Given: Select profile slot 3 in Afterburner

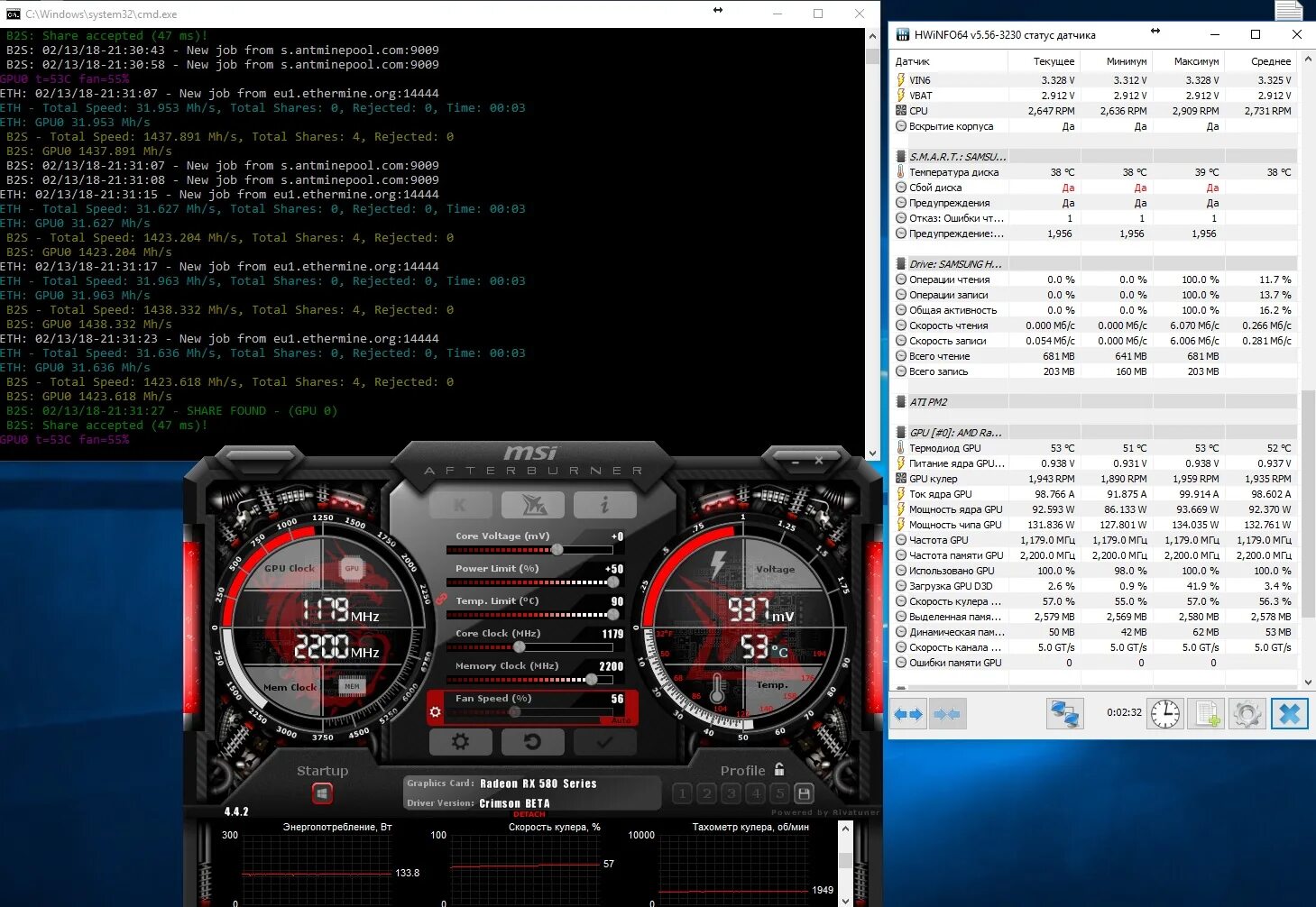Looking at the screenshot, I should 732,793.
